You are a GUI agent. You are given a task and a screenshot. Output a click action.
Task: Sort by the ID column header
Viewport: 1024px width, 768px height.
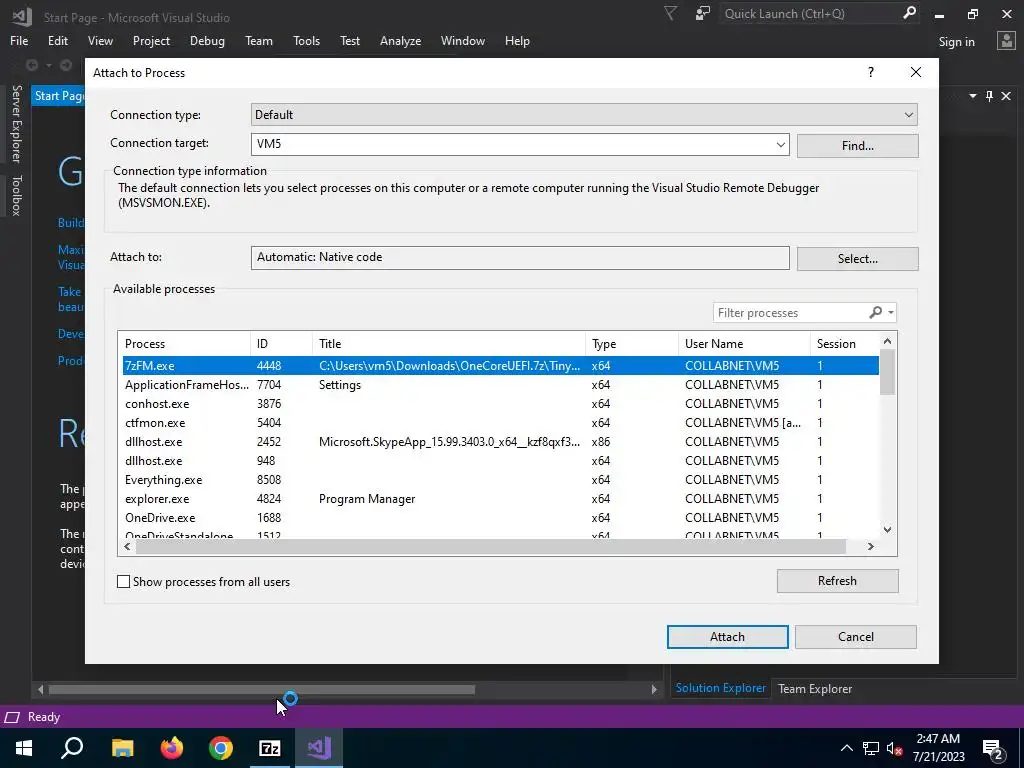[281, 344]
